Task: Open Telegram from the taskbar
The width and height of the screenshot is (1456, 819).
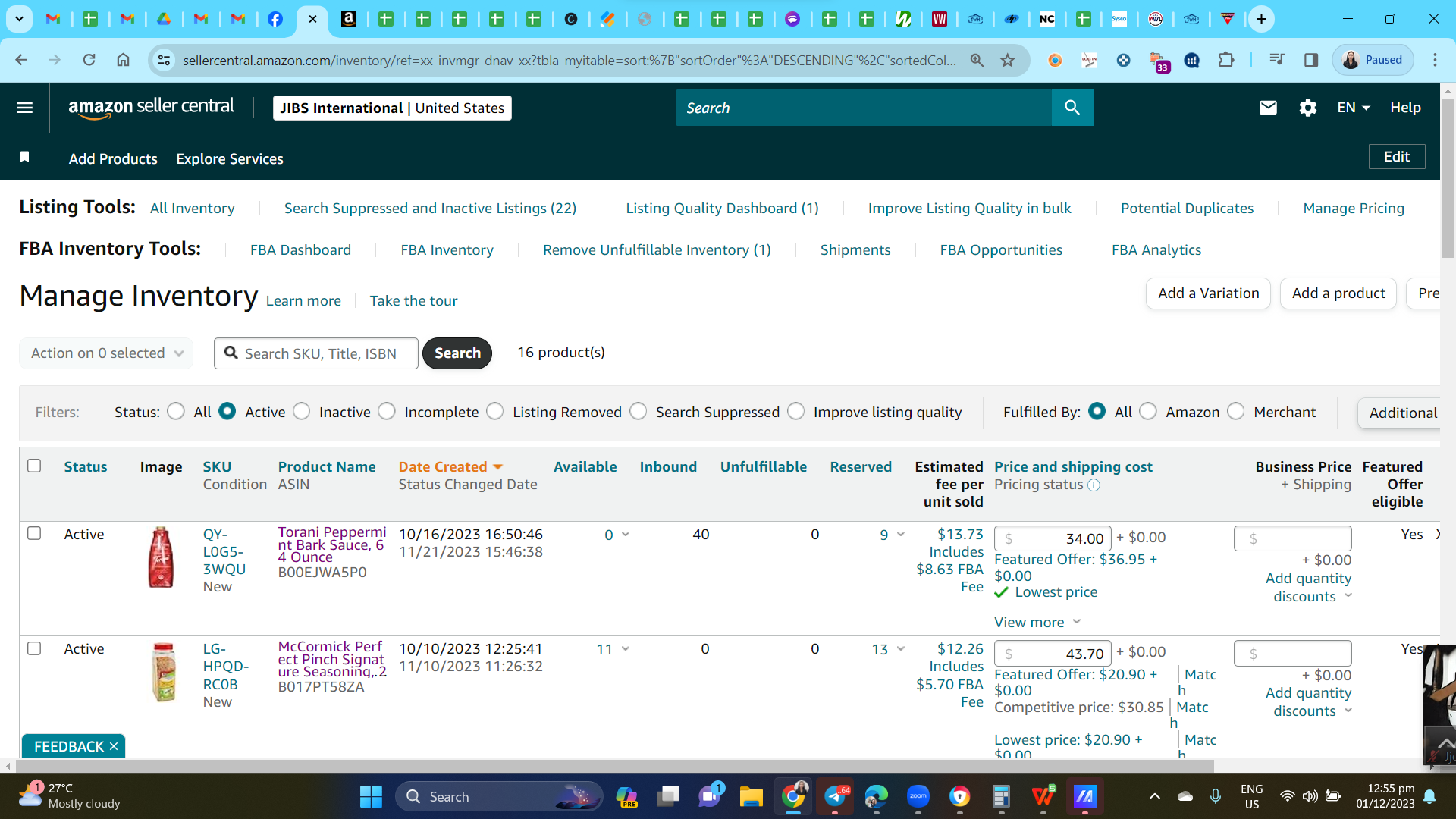Action: point(835,796)
